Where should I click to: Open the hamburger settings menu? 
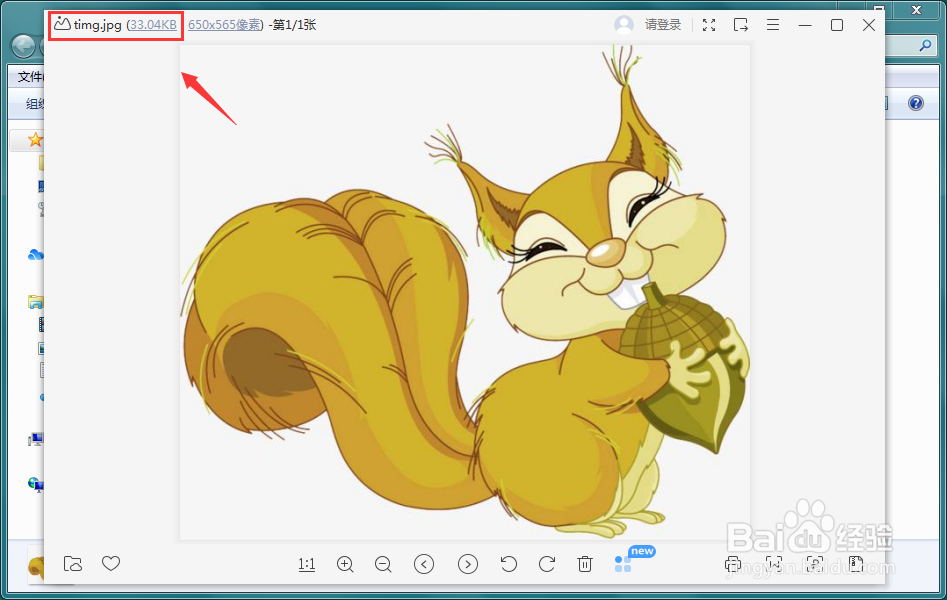point(772,24)
